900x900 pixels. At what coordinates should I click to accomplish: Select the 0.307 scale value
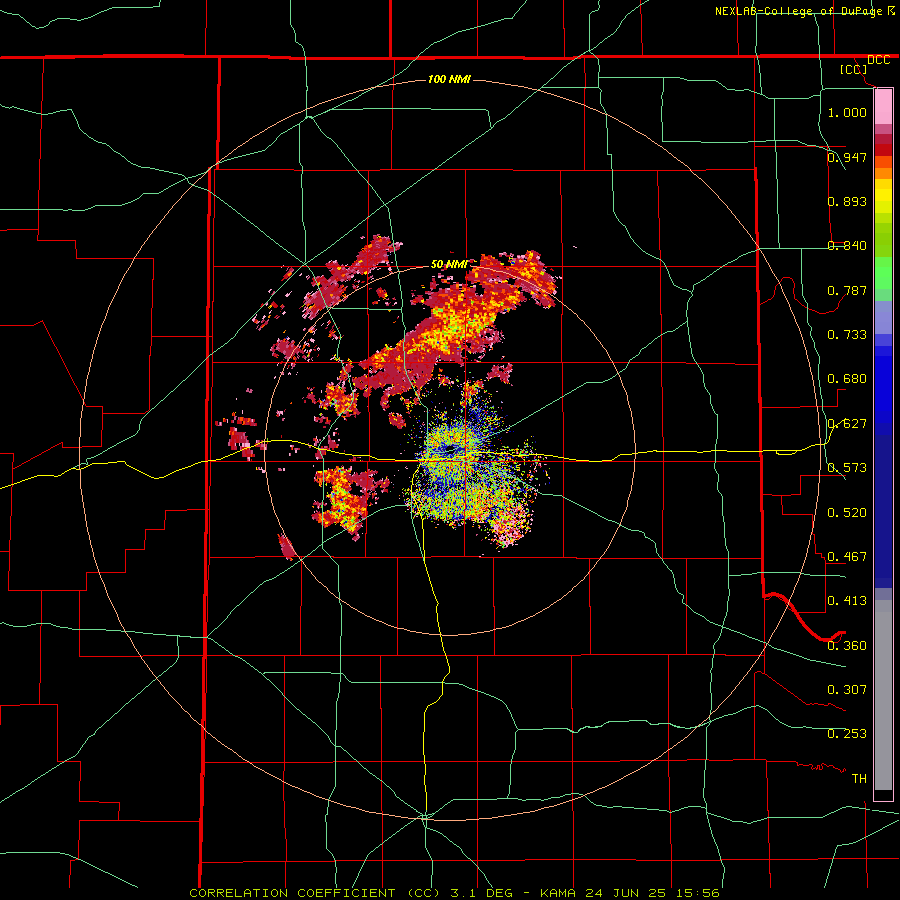click(x=847, y=689)
